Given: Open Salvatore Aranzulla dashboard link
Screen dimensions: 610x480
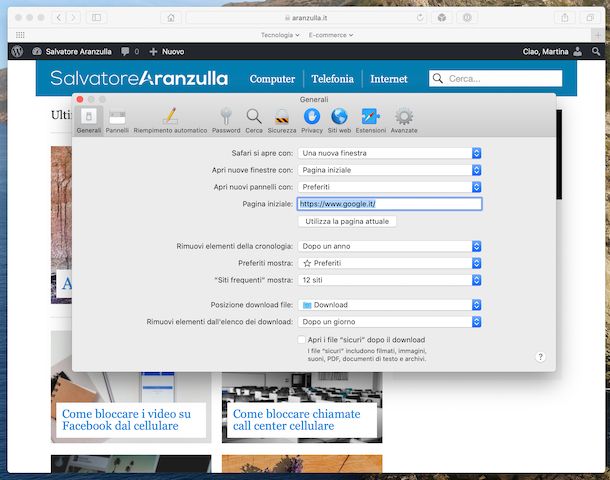Looking at the screenshot, I should (x=72, y=51).
